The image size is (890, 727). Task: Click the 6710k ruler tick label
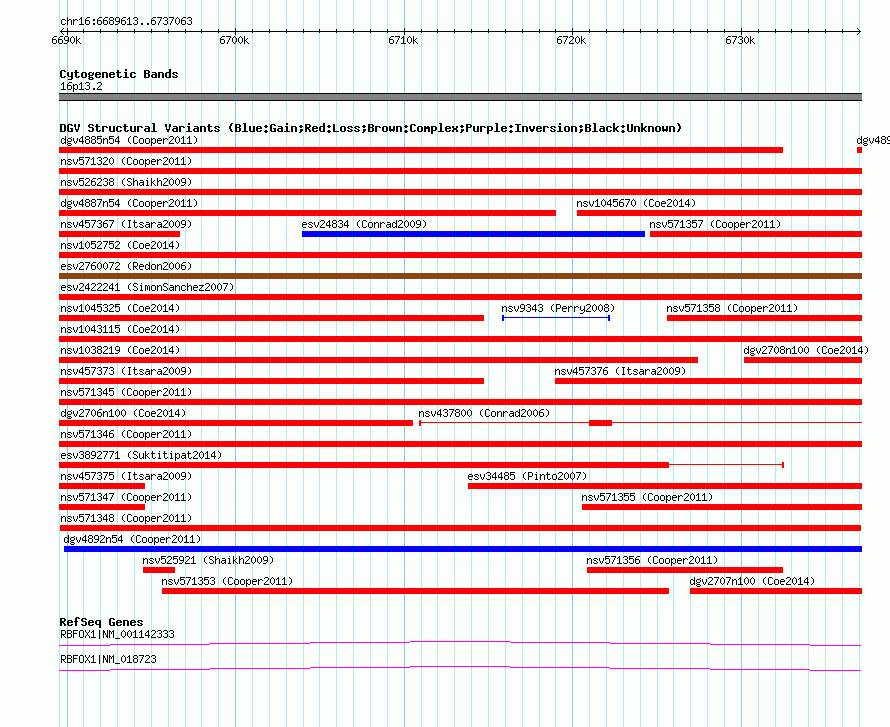tap(403, 40)
